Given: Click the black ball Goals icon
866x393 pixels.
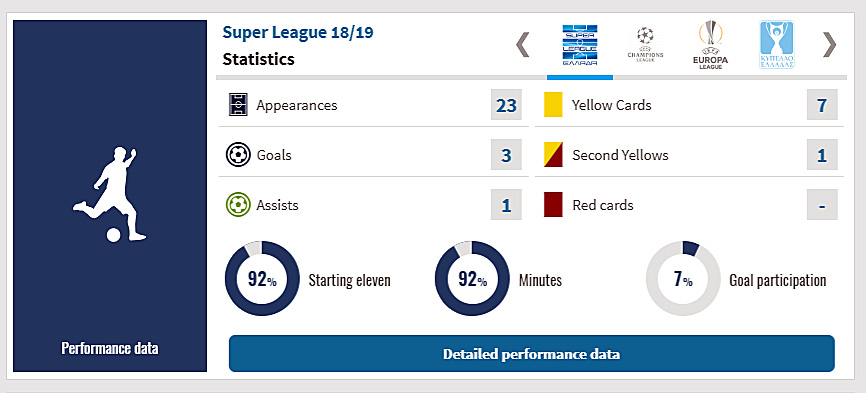Looking at the screenshot, I should (238, 155).
